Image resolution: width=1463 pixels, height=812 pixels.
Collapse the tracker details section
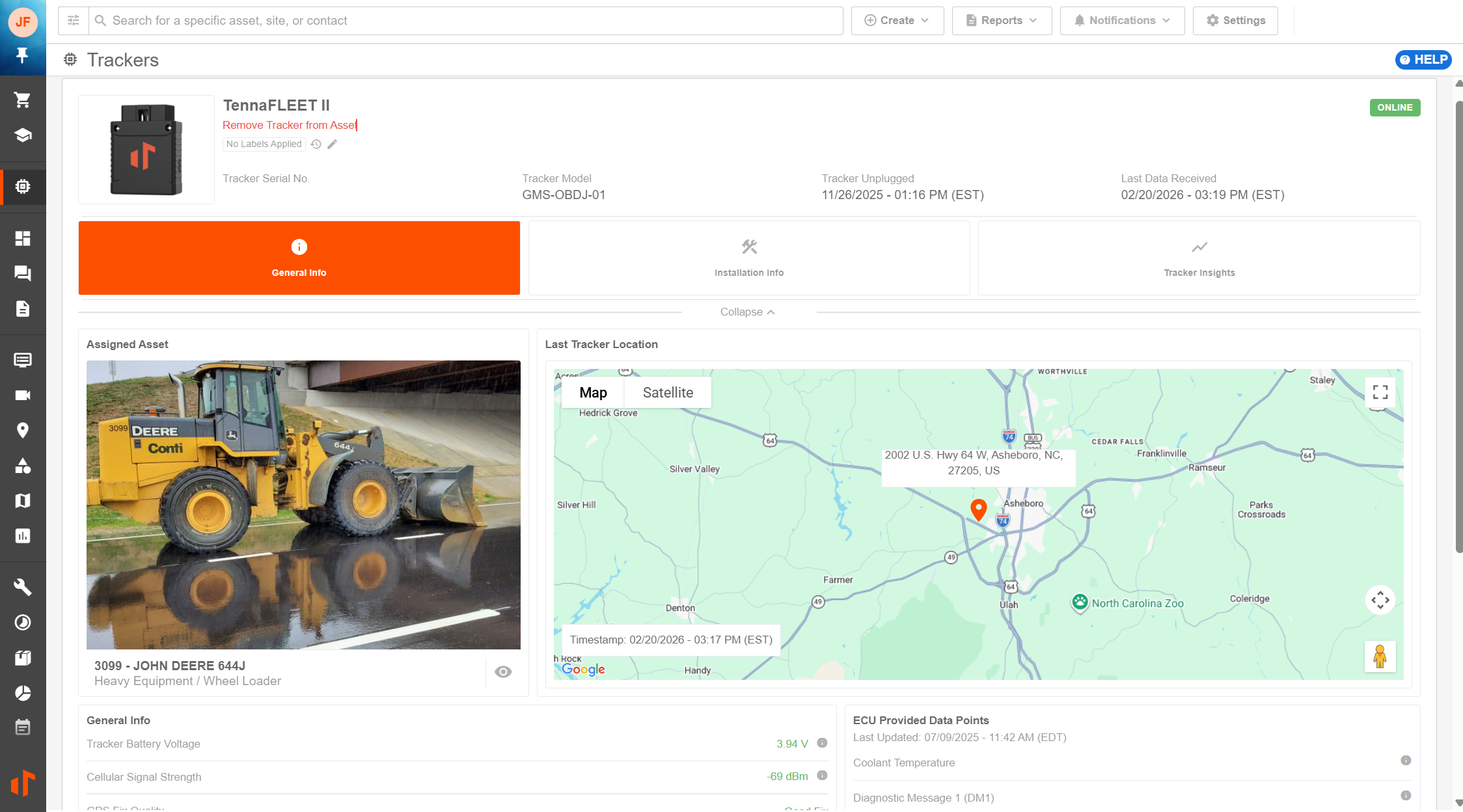[747, 312]
